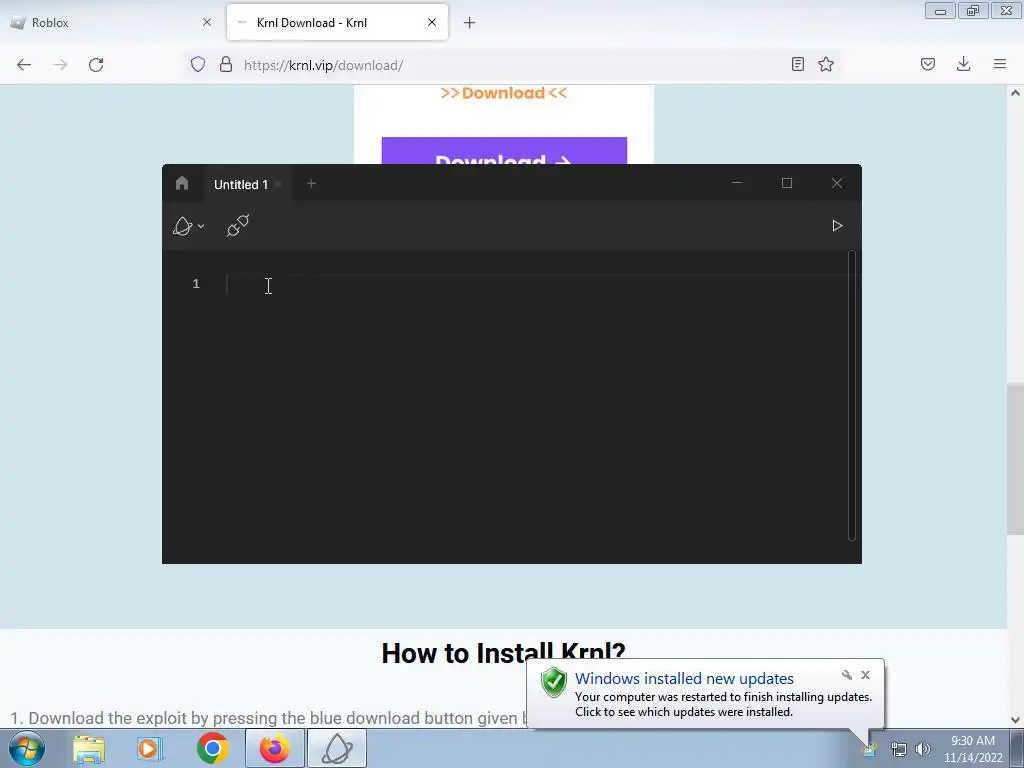
Task: Click the inject plug icon in Krnl
Action: pos(238,226)
